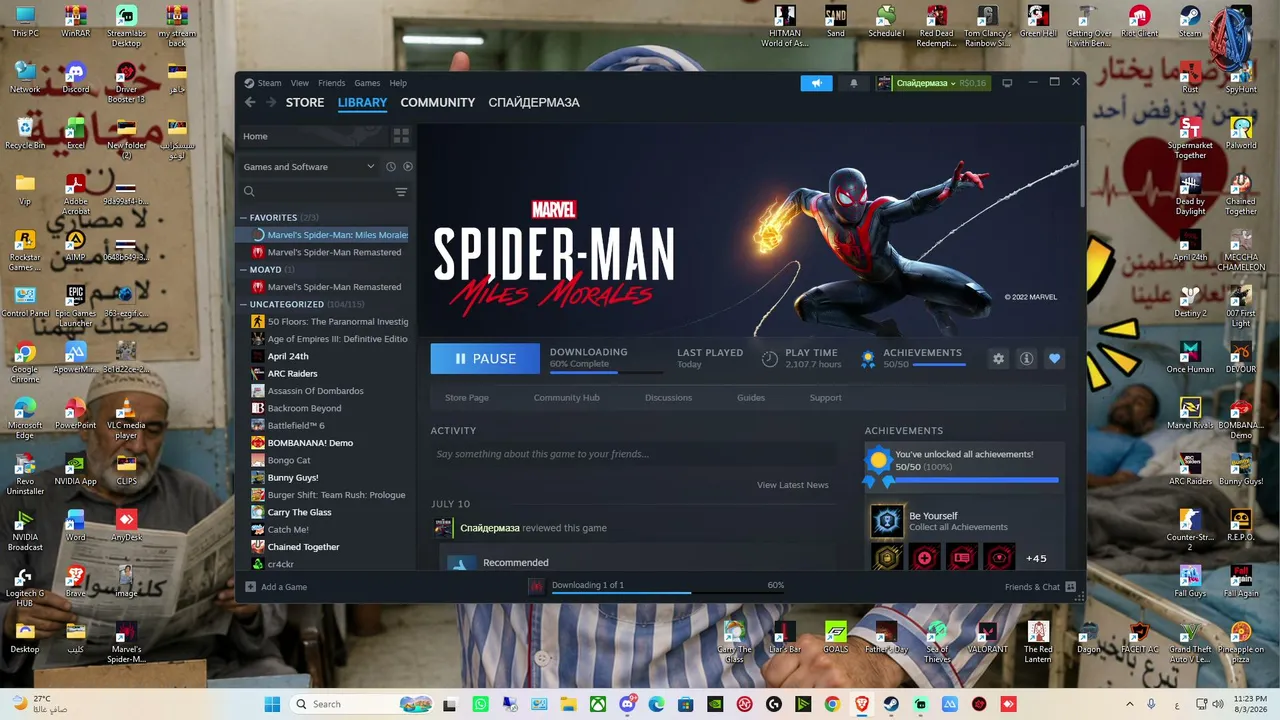Viewport: 1280px width, 720px height.
Task: Toggle the favorite heart icon
Action: click(1054, 358)
